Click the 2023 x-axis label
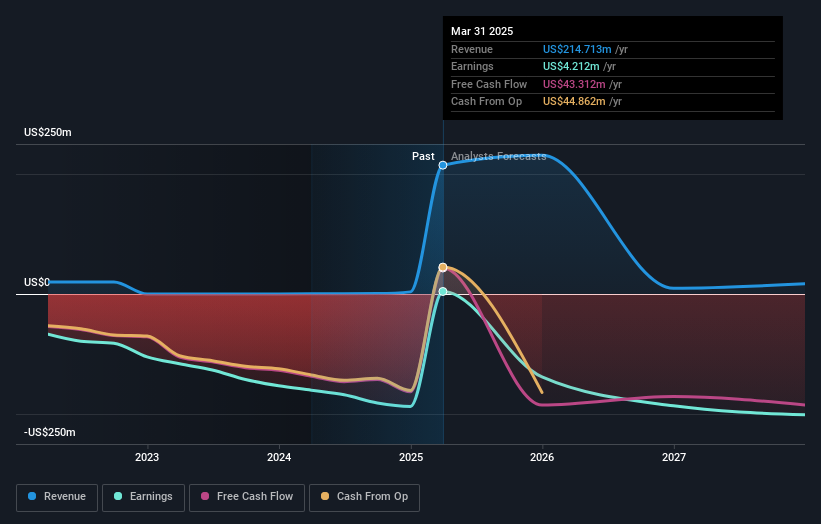Viewport: 821px width, 524px height. pyautogui.click(x=147, y=458)
